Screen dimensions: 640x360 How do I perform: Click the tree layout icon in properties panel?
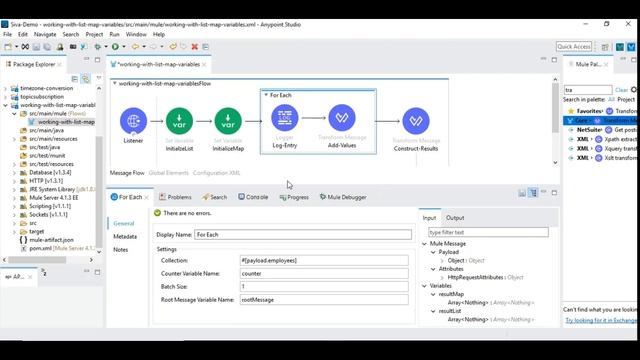(x=533, y=193)
